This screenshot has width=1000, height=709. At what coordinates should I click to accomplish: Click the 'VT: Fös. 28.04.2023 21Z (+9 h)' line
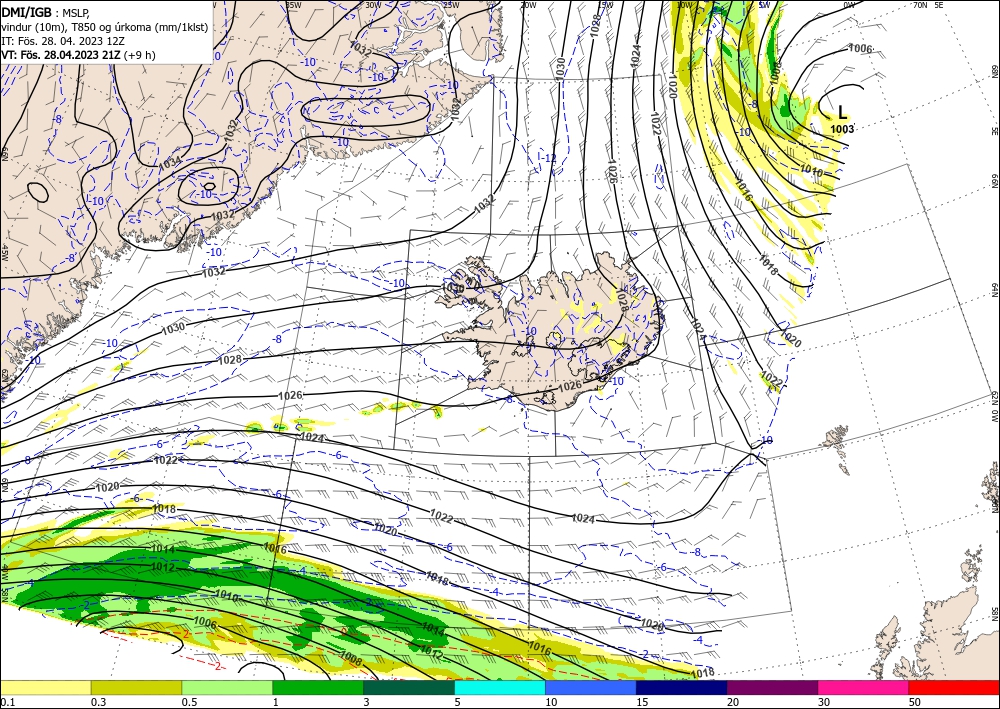[78, 55]
